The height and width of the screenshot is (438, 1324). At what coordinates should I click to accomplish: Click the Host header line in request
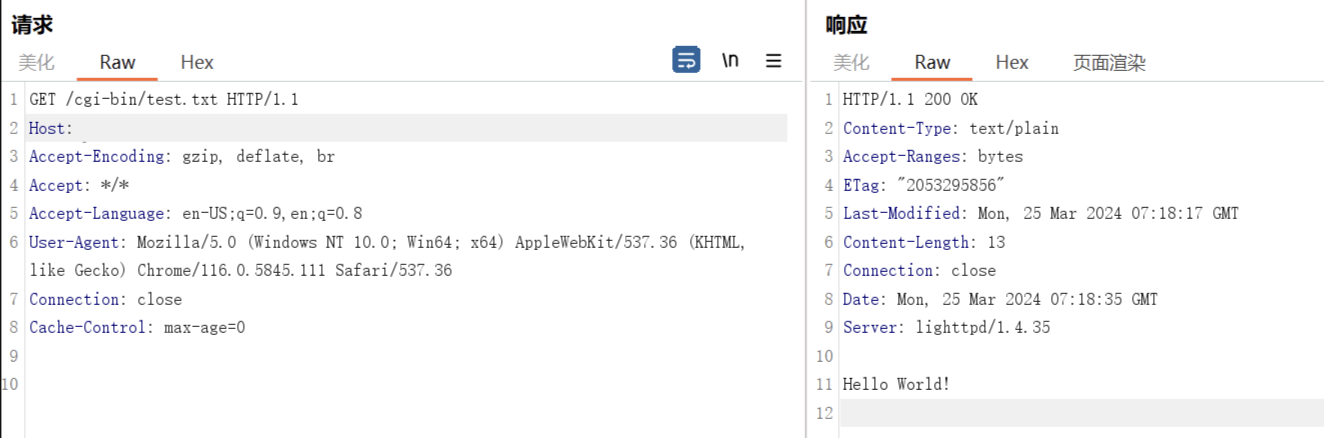[x=407, y=128]
